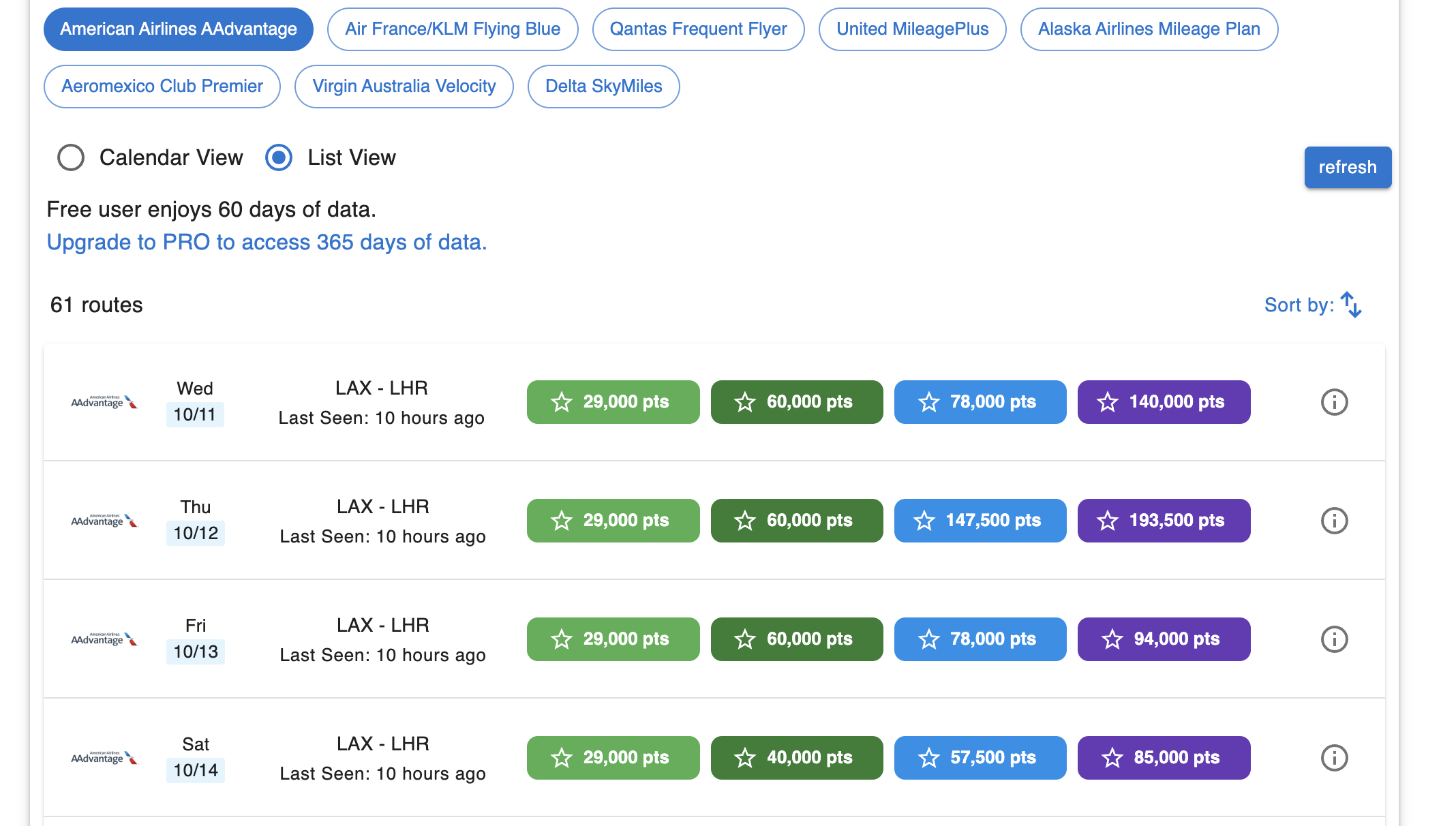Click the Sort by arrows icon
The height and width of the screenshot is (826, 1456).
point(1350,305)
